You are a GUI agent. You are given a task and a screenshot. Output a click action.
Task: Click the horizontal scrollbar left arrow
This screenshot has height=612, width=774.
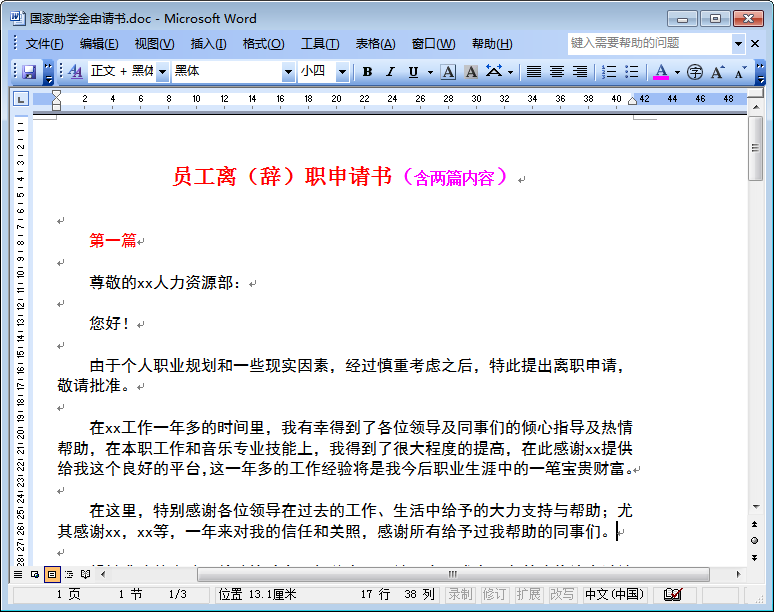103,574
